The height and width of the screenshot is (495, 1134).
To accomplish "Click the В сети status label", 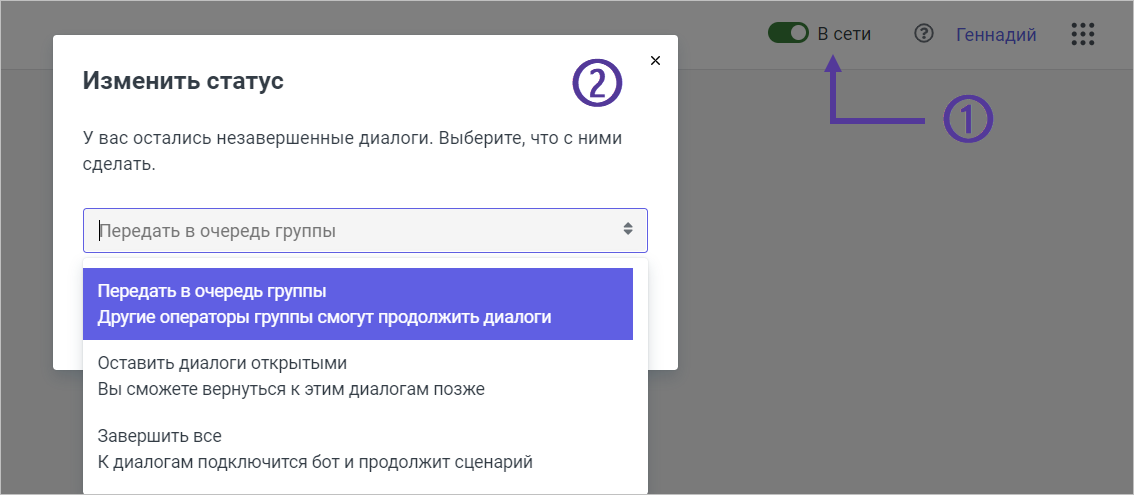I will (844, 34).
